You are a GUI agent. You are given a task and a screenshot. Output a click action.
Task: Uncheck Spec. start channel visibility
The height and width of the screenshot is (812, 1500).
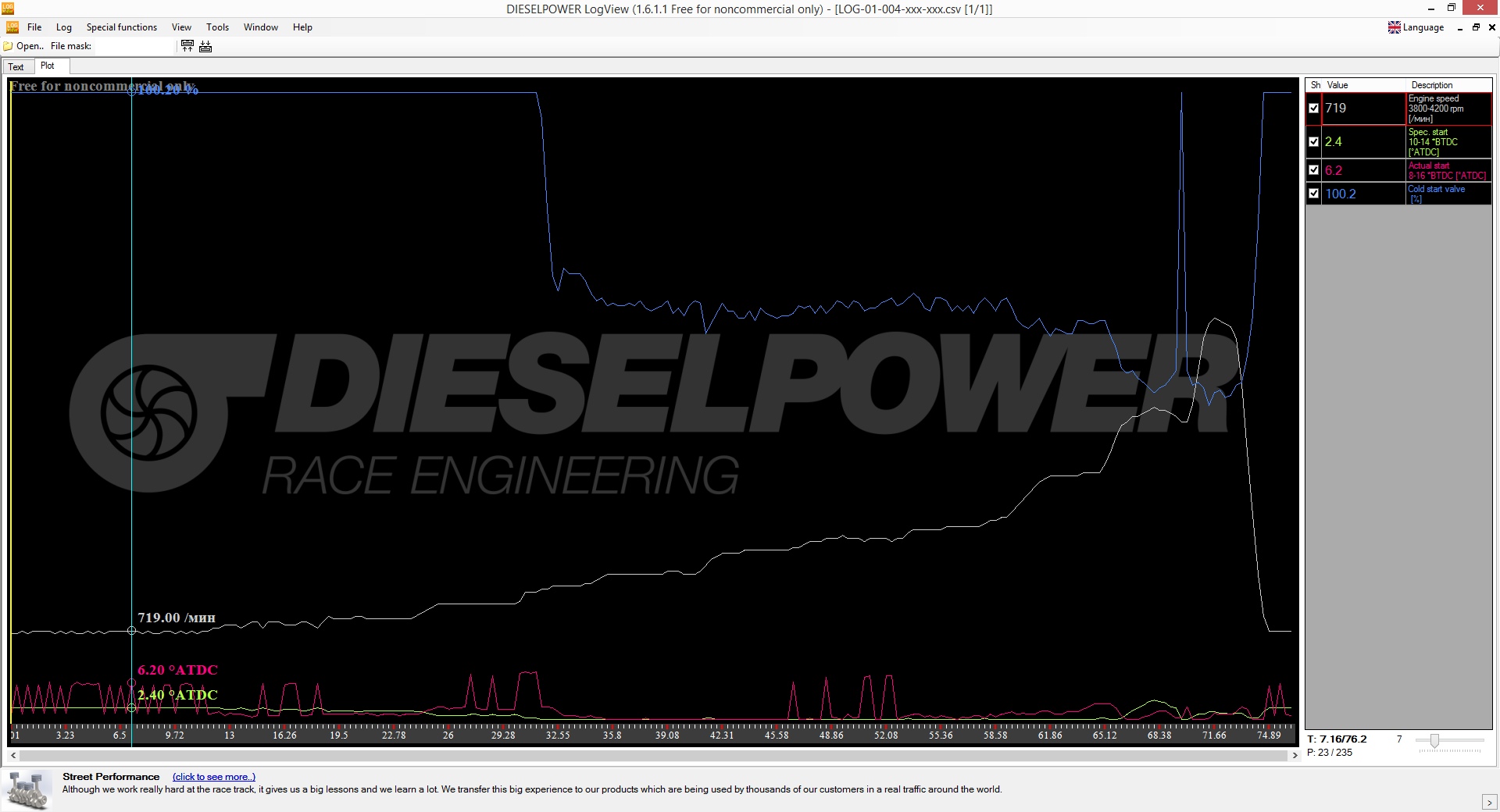click(x=1314, y=142)
